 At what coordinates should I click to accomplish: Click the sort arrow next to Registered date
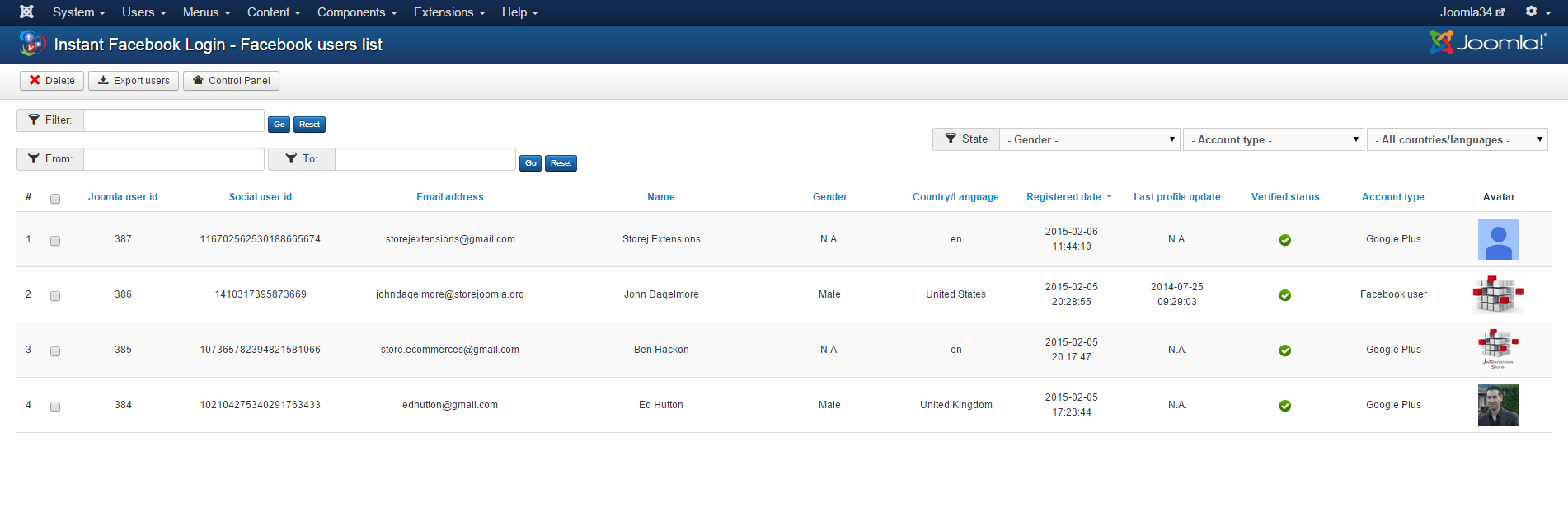pyautogui.click(x=1109, y=196)
